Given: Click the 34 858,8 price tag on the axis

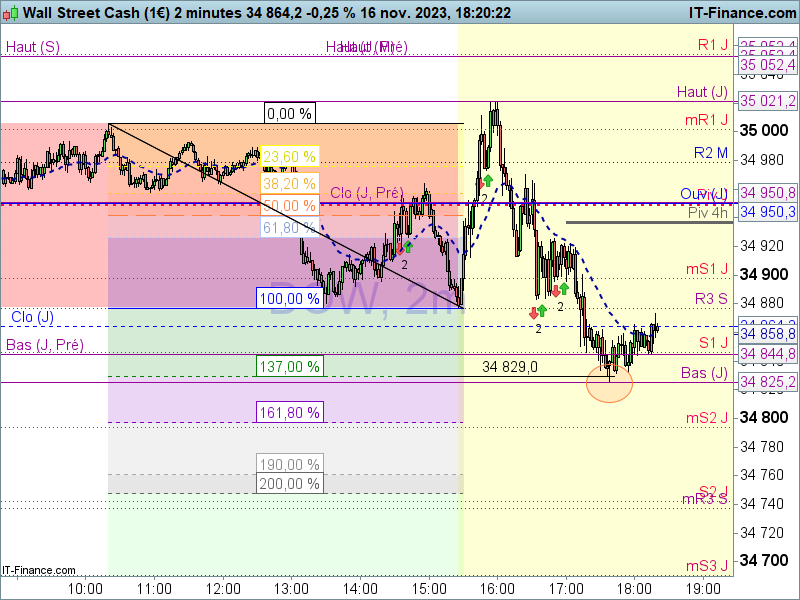Looking at the screenshot, I should [767, 334].
